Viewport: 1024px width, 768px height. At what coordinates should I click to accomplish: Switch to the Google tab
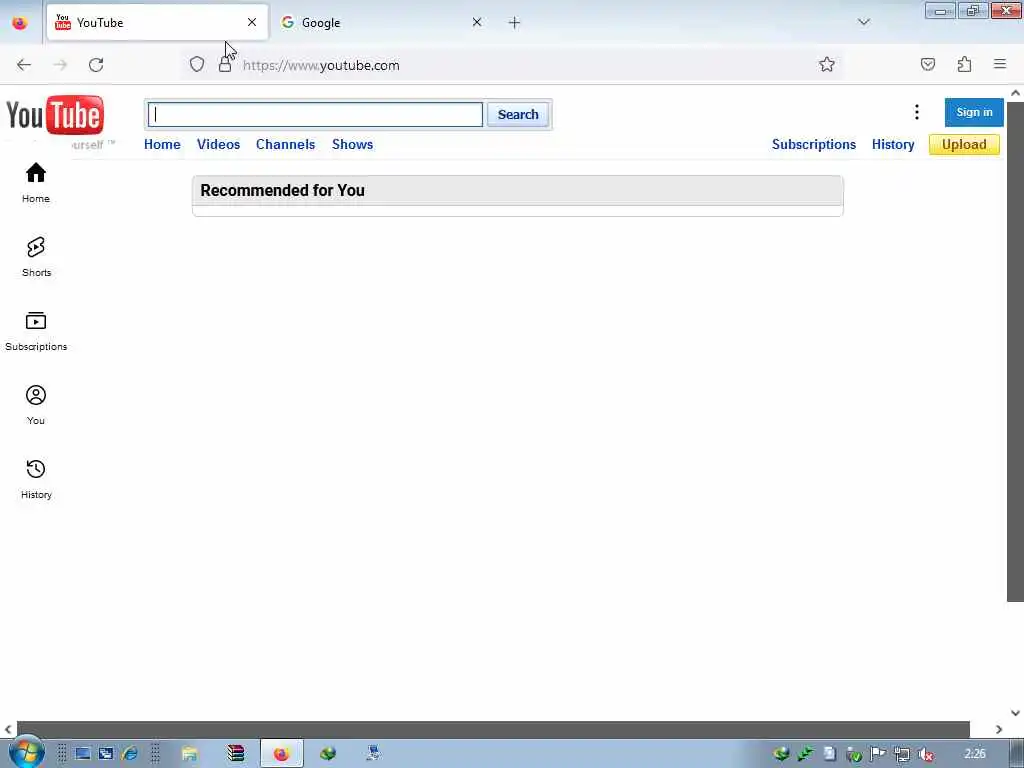click(382, 22)
